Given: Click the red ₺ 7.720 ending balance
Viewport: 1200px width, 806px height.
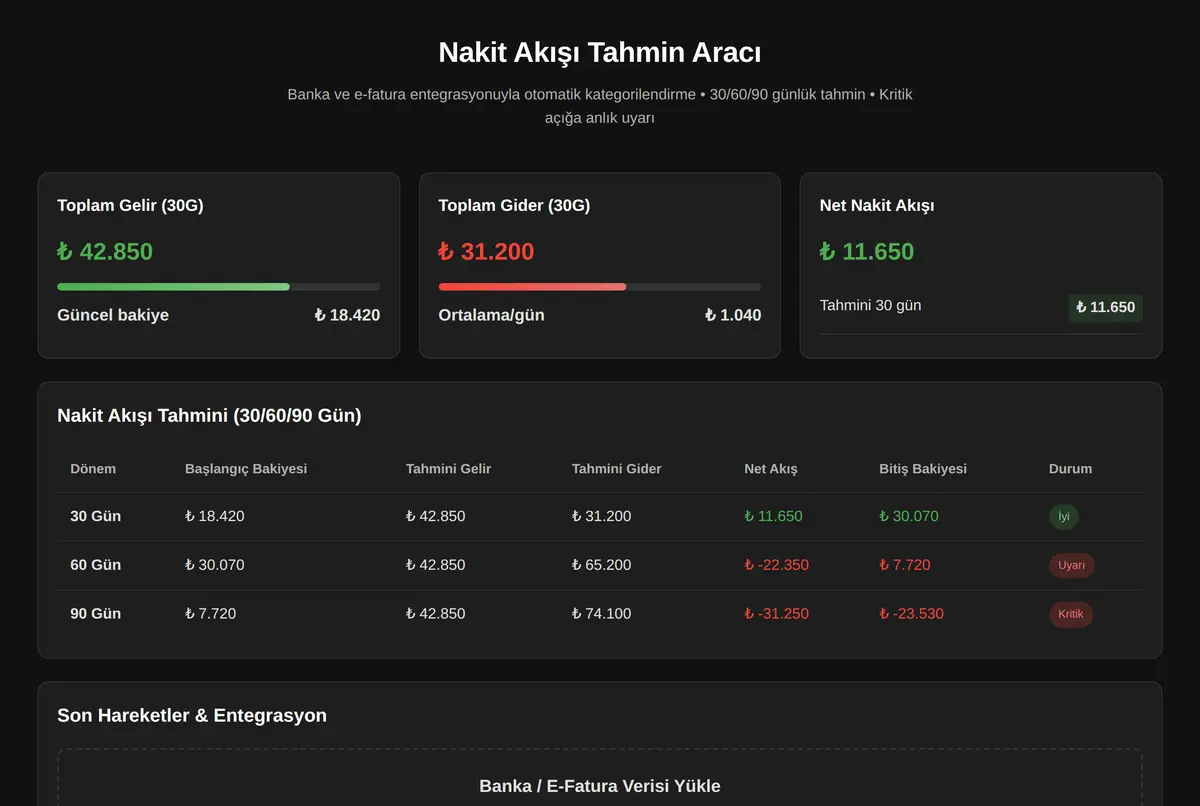Looking at the screenshot, I should [x=905, y=565].
